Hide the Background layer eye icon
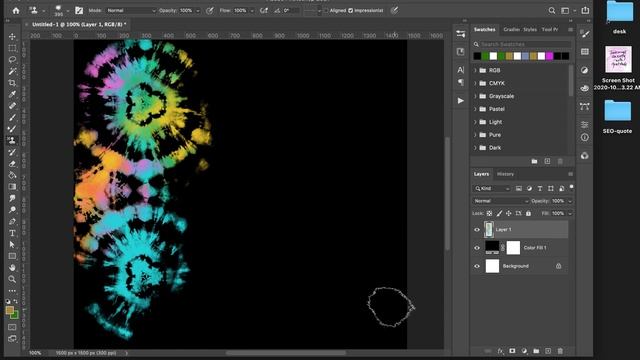The image size is (640, 360). [477, 266]
